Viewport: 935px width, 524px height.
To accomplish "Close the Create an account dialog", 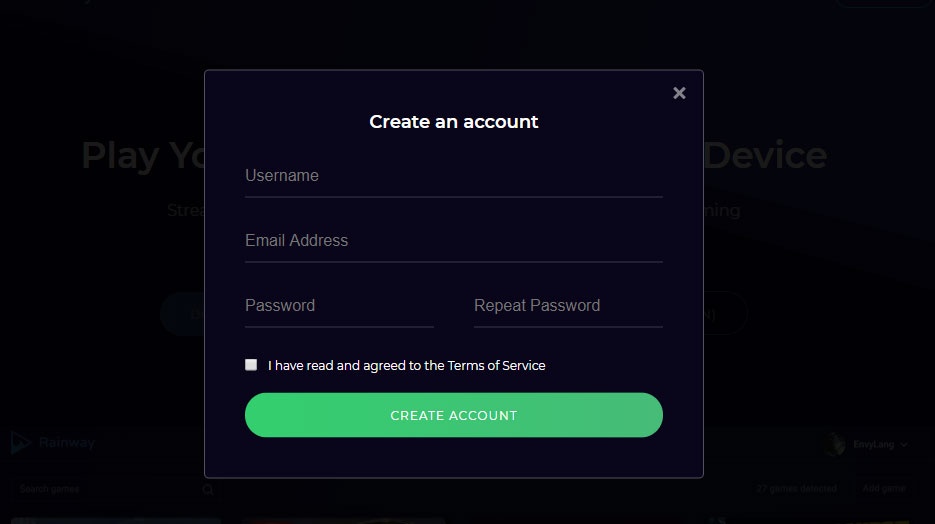I will (679, 93).
